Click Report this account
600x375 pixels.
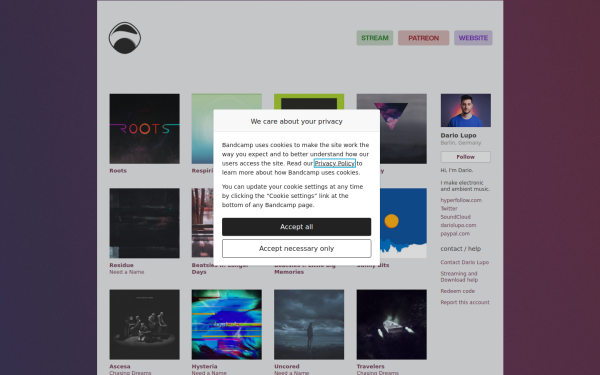pos(465,302)
